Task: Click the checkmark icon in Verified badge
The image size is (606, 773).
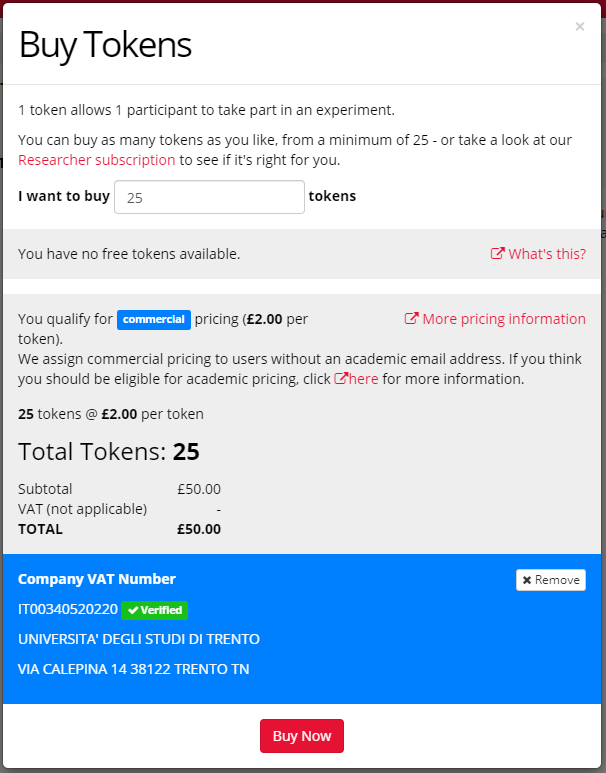Action: pos(133,610)
